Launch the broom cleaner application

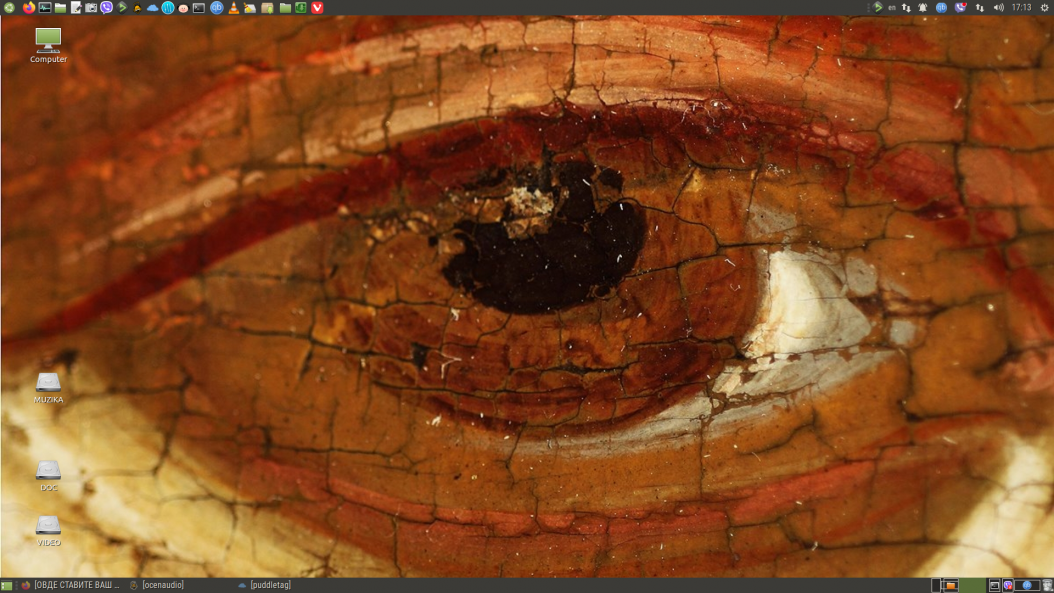tap(249, 7)
